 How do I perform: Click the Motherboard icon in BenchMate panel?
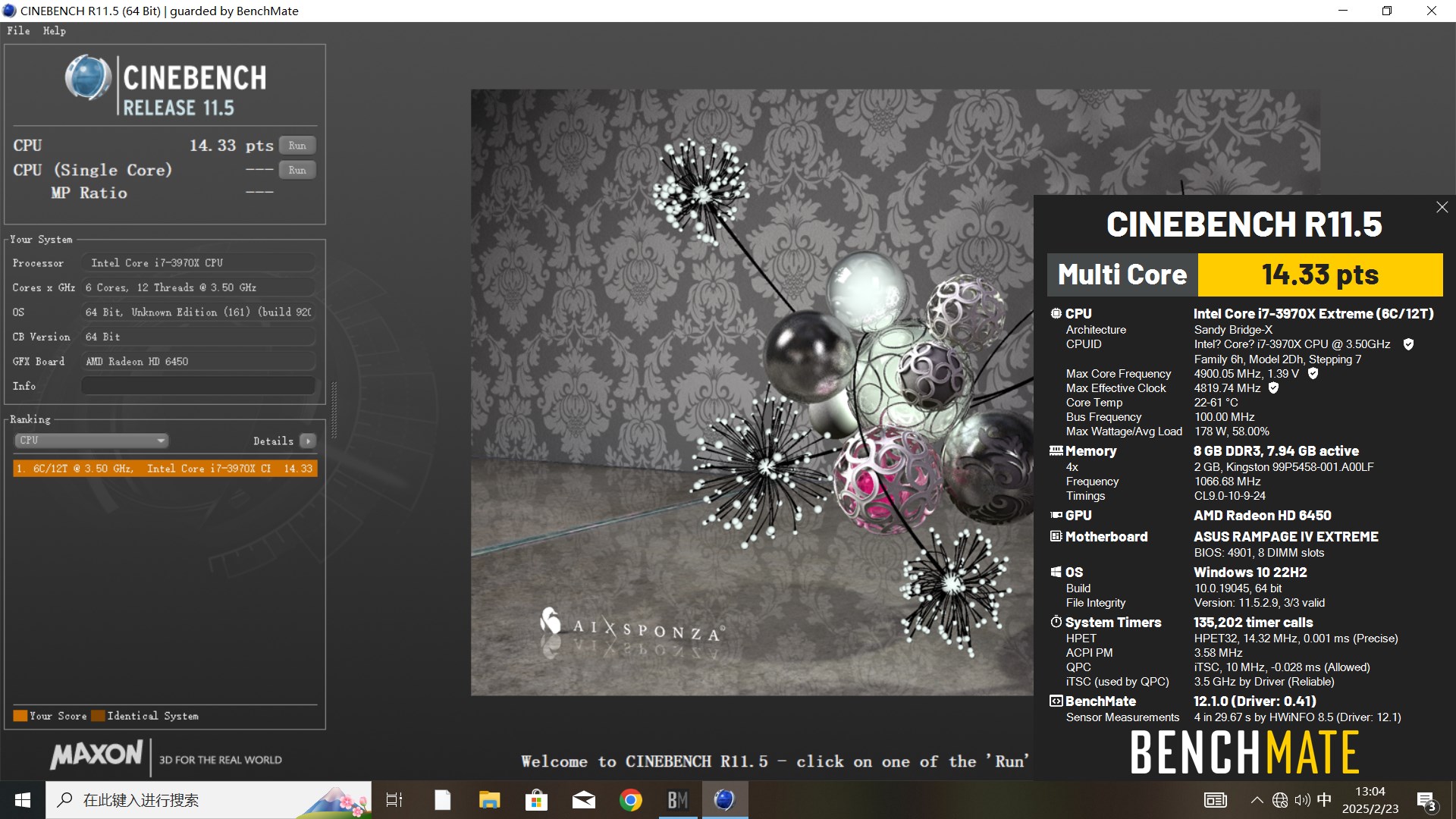1056,536
